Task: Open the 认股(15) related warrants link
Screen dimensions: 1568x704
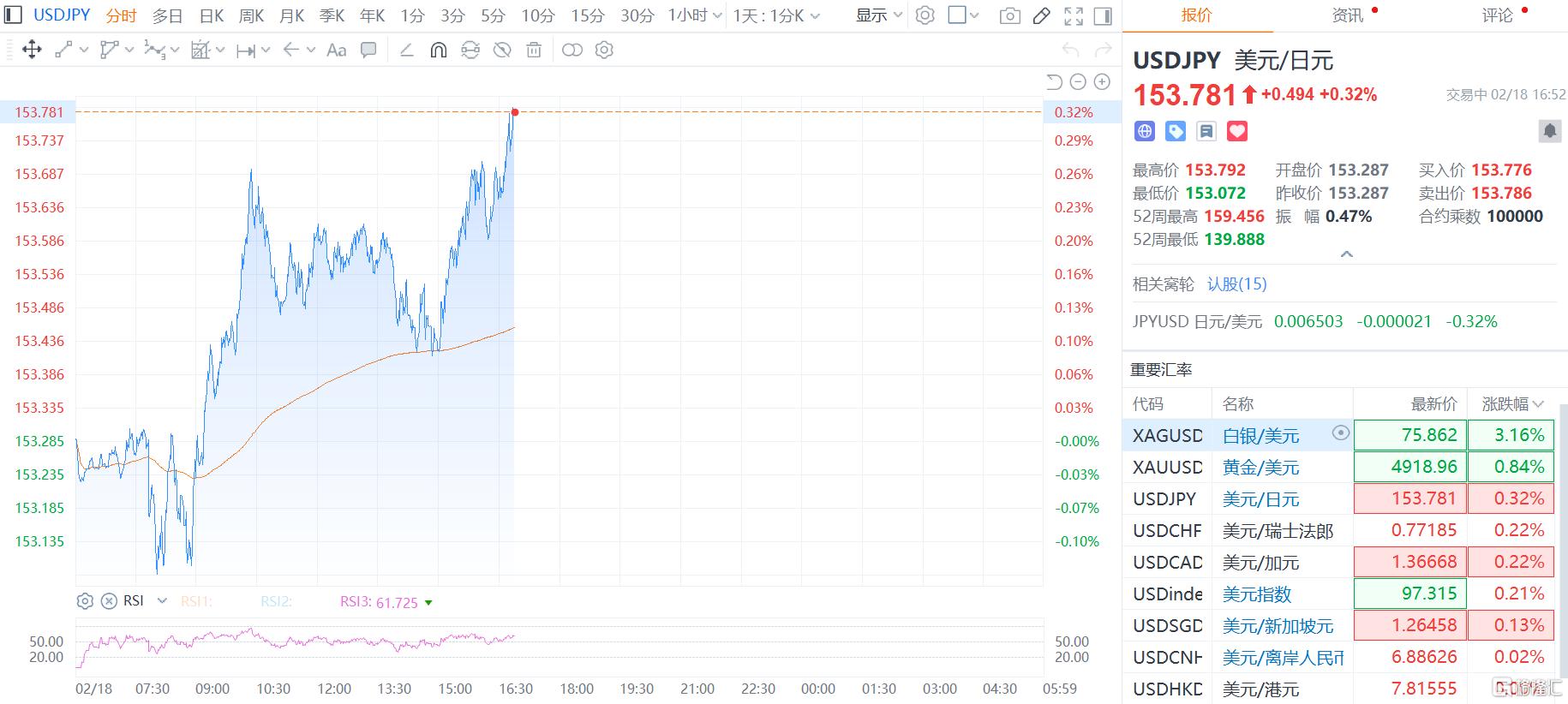Action: 1236,284
